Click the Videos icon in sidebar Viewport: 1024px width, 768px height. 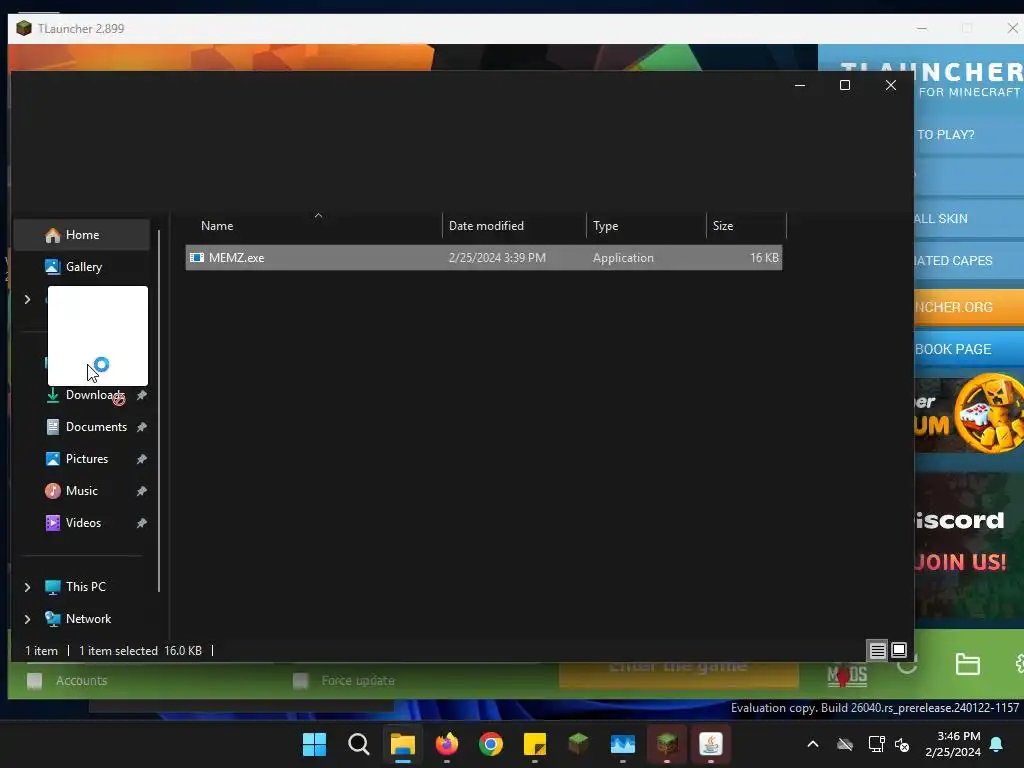click(x=52, y=523)
